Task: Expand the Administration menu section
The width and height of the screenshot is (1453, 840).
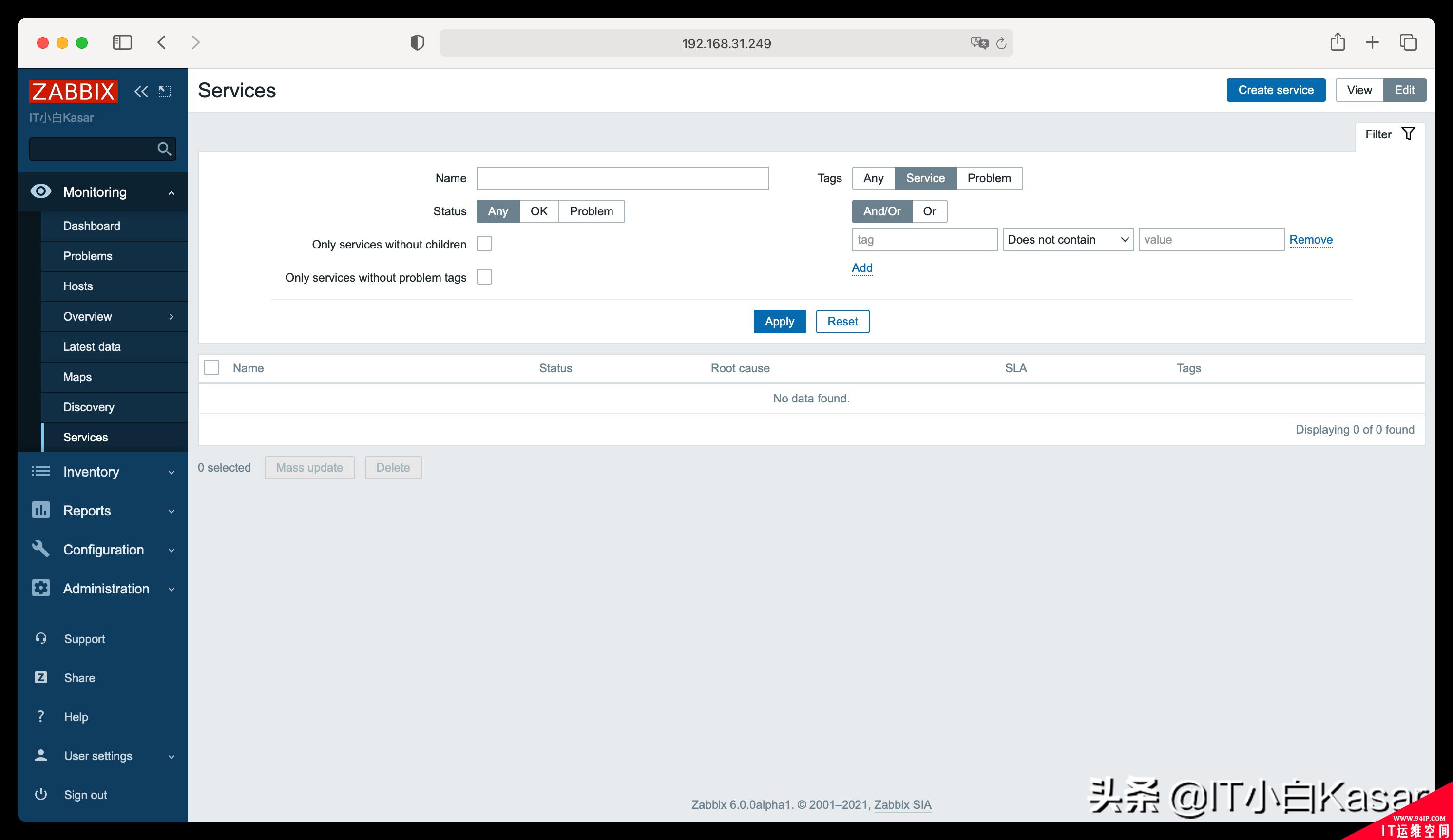Action: click(x=171, y=589)
